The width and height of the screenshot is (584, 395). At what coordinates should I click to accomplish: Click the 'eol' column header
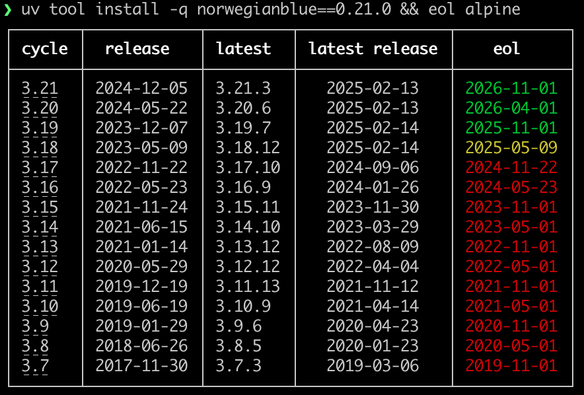click(506, 49)
